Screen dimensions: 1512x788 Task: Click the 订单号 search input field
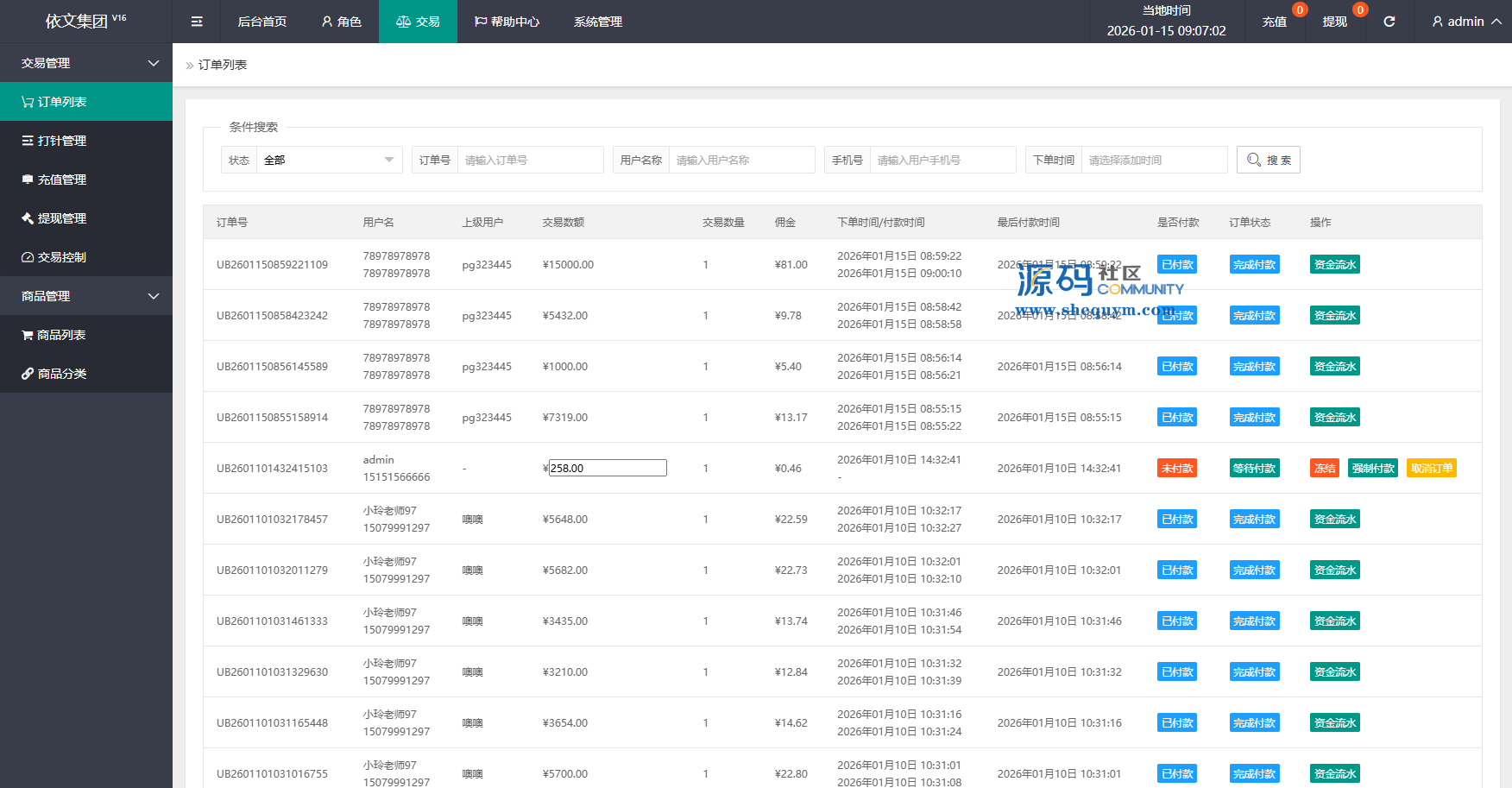point(529,160)
